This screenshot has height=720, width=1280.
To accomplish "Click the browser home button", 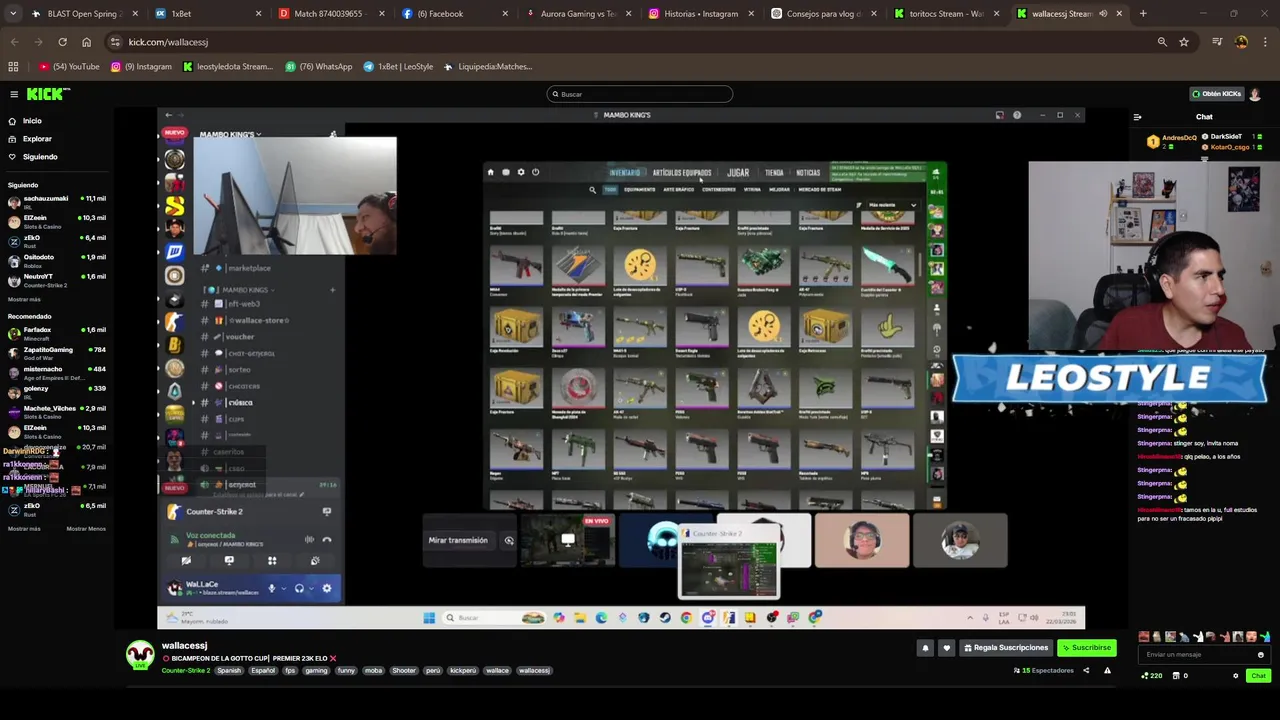I will click(86, 42).
